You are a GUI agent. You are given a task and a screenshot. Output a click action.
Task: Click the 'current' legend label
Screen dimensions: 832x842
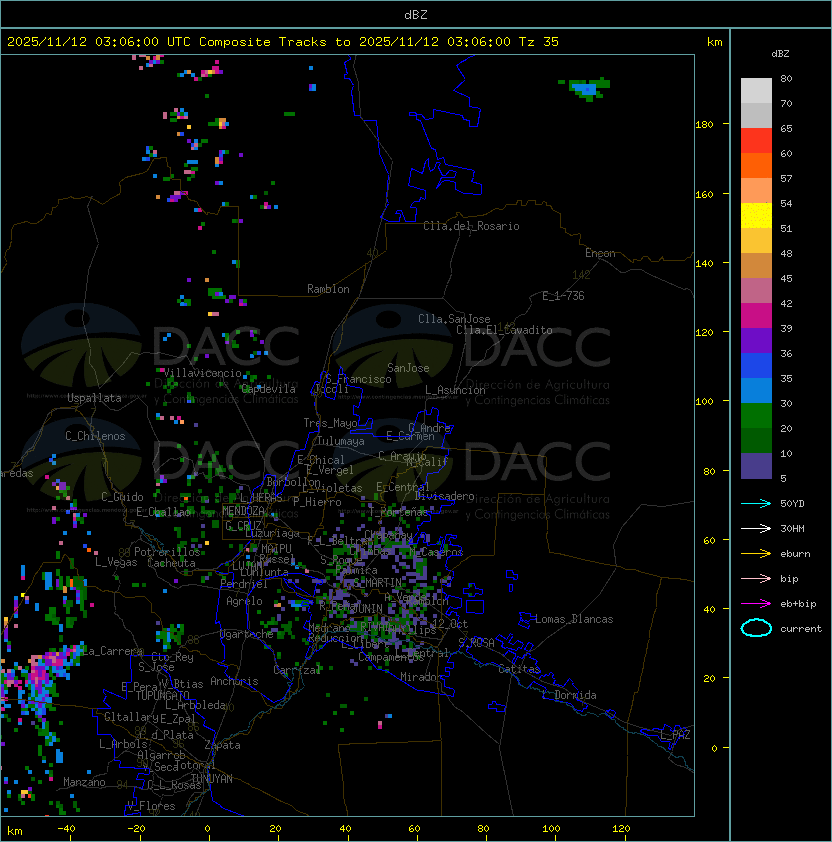pos(801,629)
